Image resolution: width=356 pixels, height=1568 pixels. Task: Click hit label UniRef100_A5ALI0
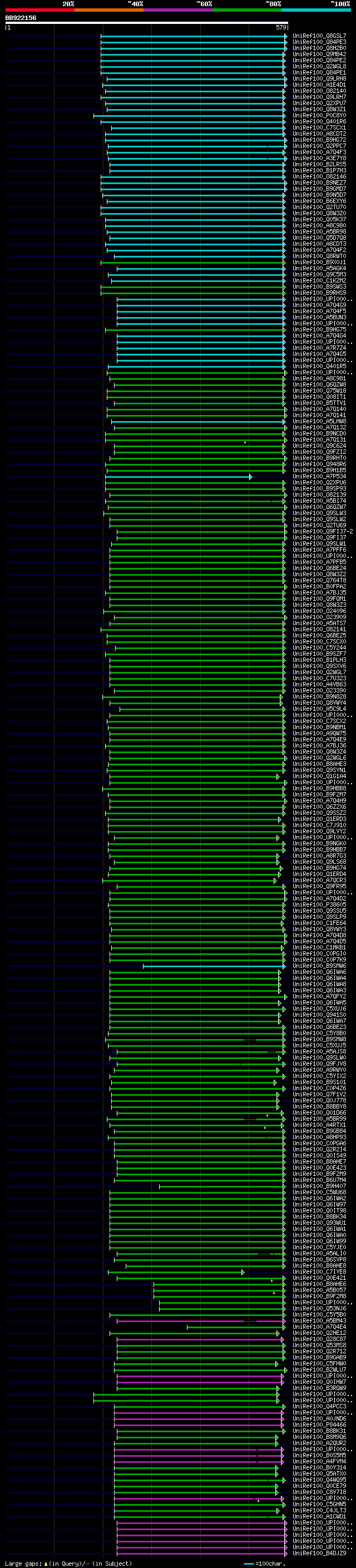pyautogui.click(x=319, y=1253)
